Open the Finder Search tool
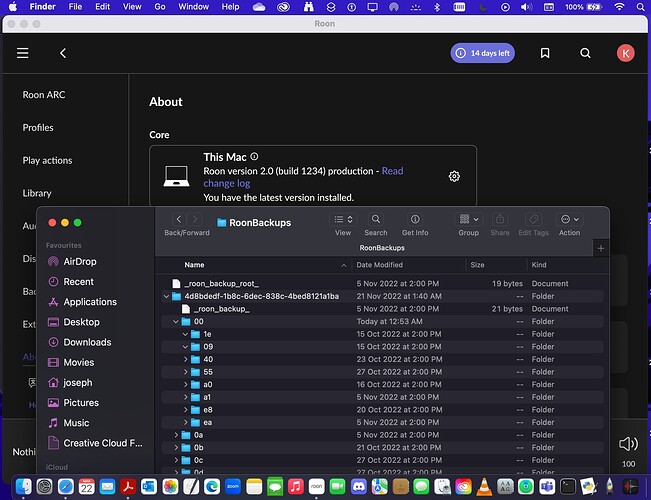The height and width of the screenshot is (500, 651). pos(375,220)
